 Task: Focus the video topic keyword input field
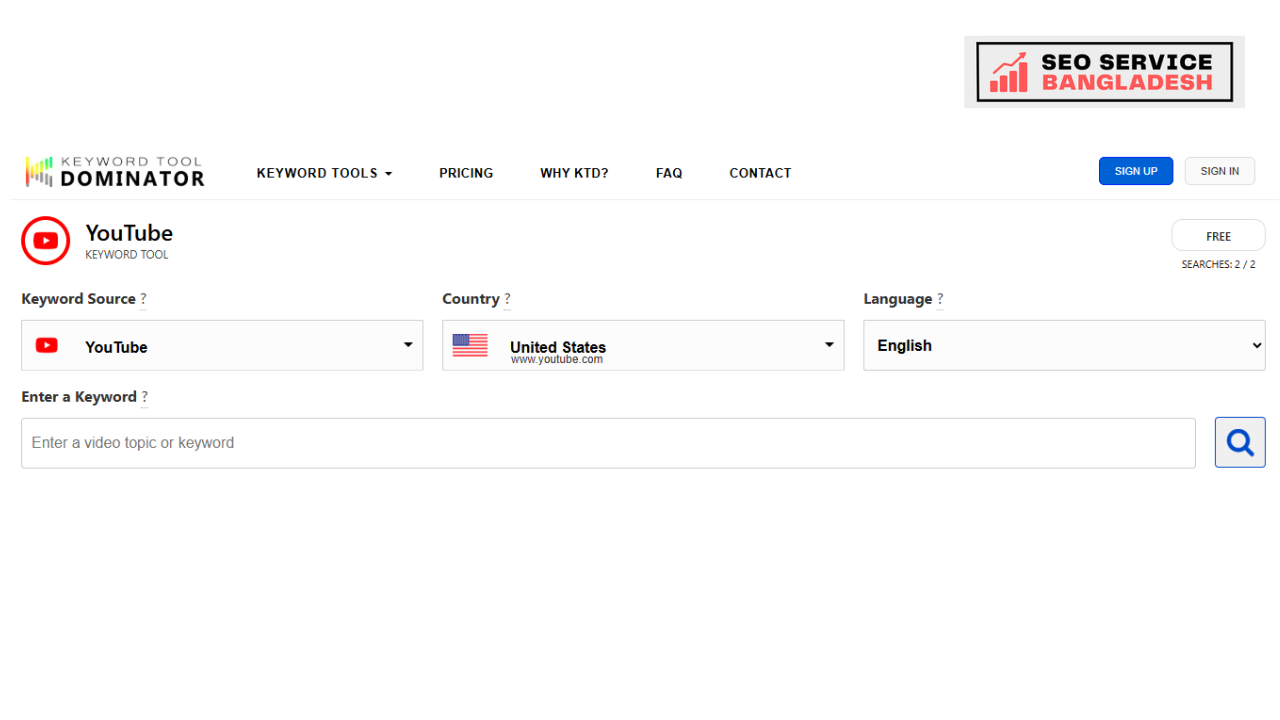pyautogui.click(x=608, y=443)
